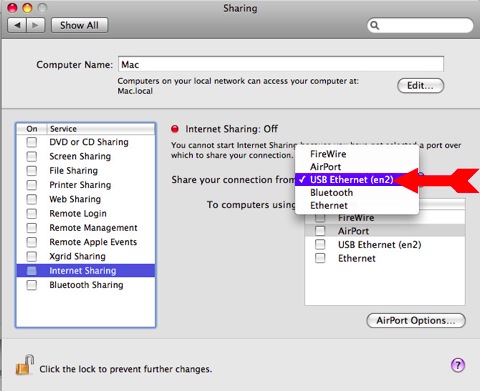Screen dimensions: 480x391
Task: Click the Service column header
Action: pyautogui.click(x=101, y=129)
